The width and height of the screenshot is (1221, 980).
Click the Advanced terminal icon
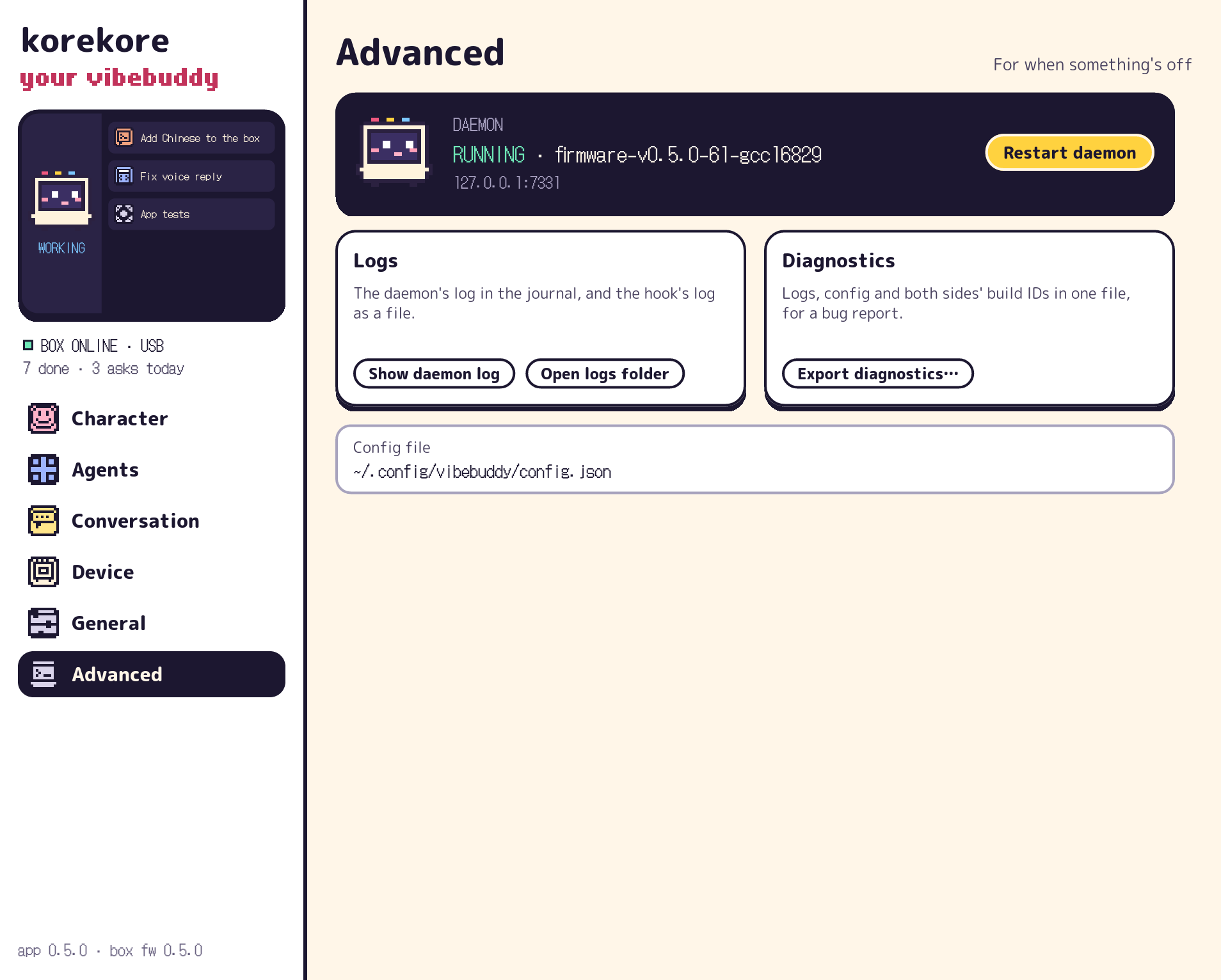(44, 674)
